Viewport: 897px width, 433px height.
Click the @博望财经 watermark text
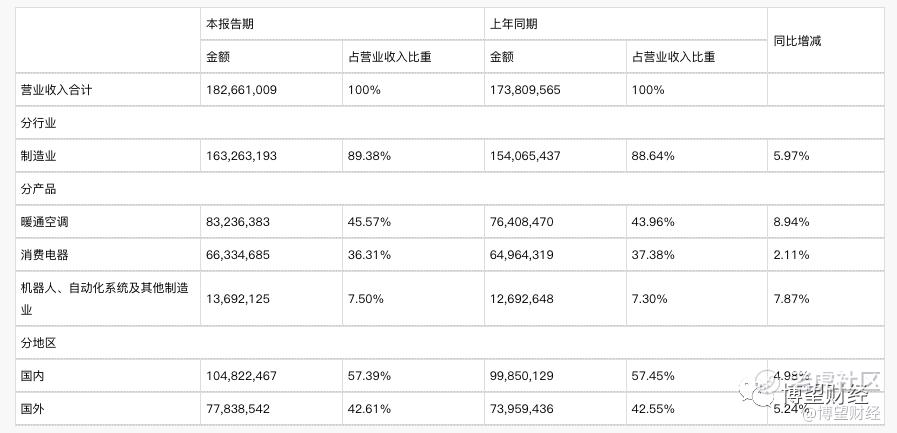tap(842, 412)
